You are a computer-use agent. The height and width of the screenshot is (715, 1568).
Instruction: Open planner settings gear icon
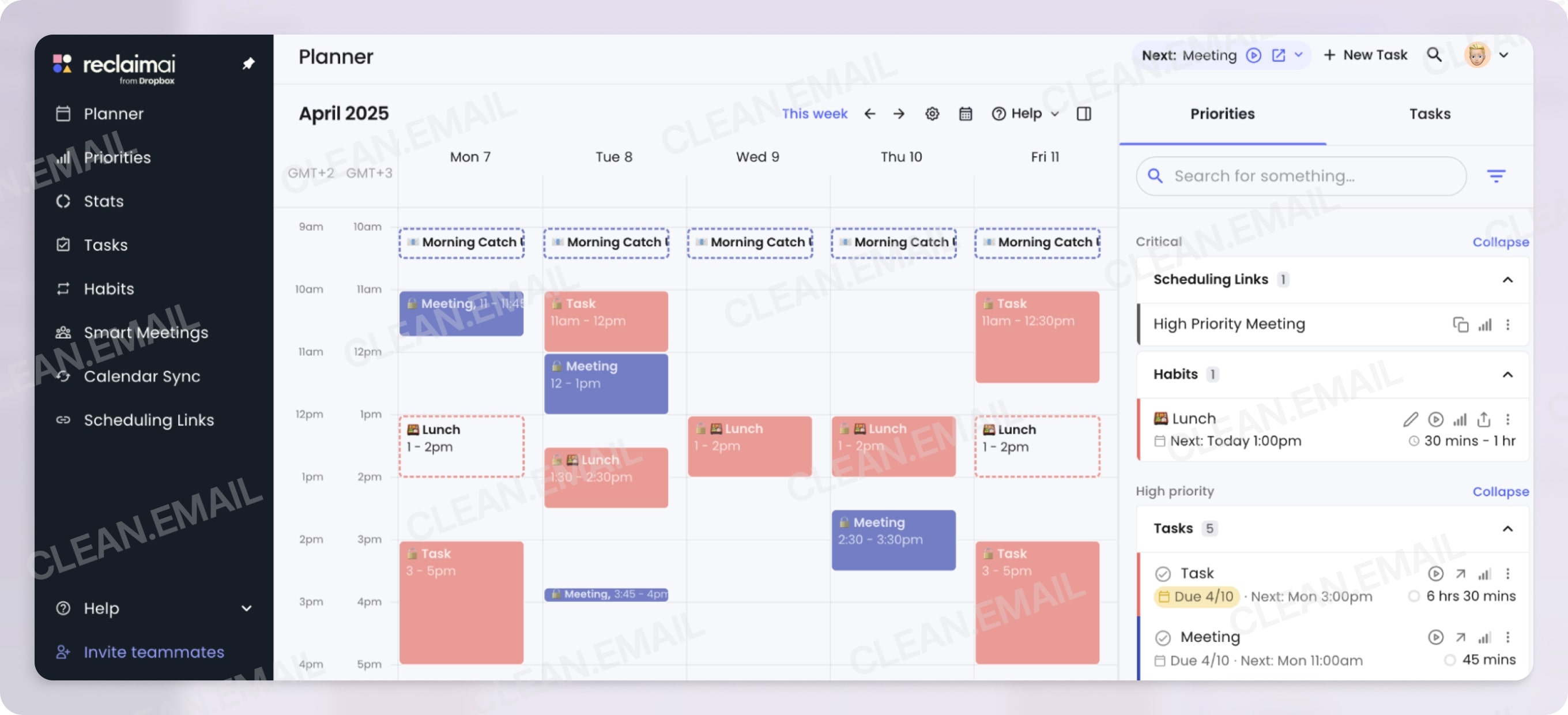tap(932, 113)
